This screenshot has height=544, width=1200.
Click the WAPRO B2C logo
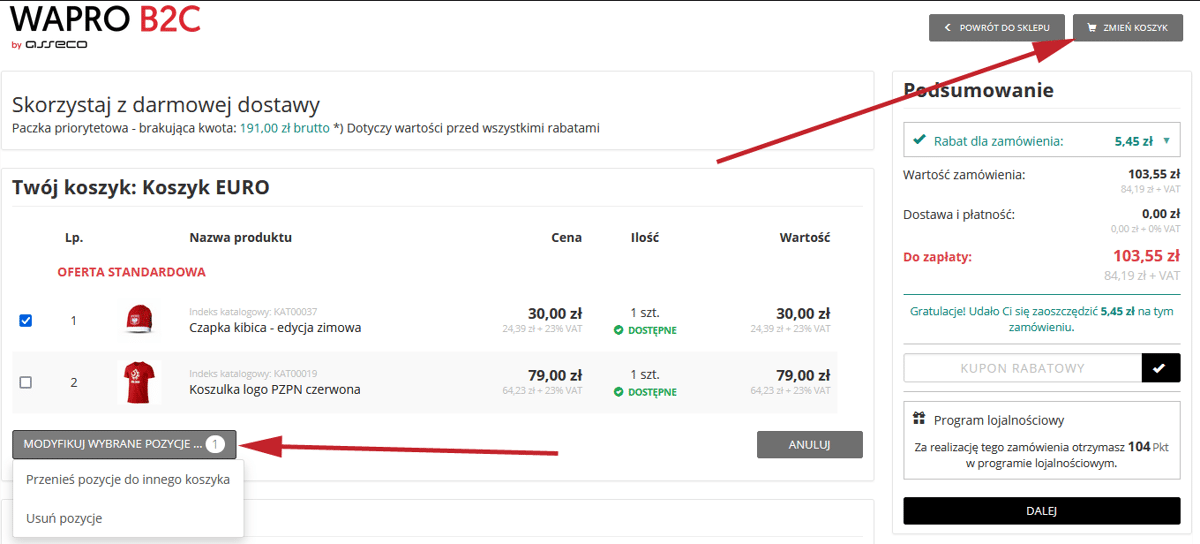(x=104, y=26)
